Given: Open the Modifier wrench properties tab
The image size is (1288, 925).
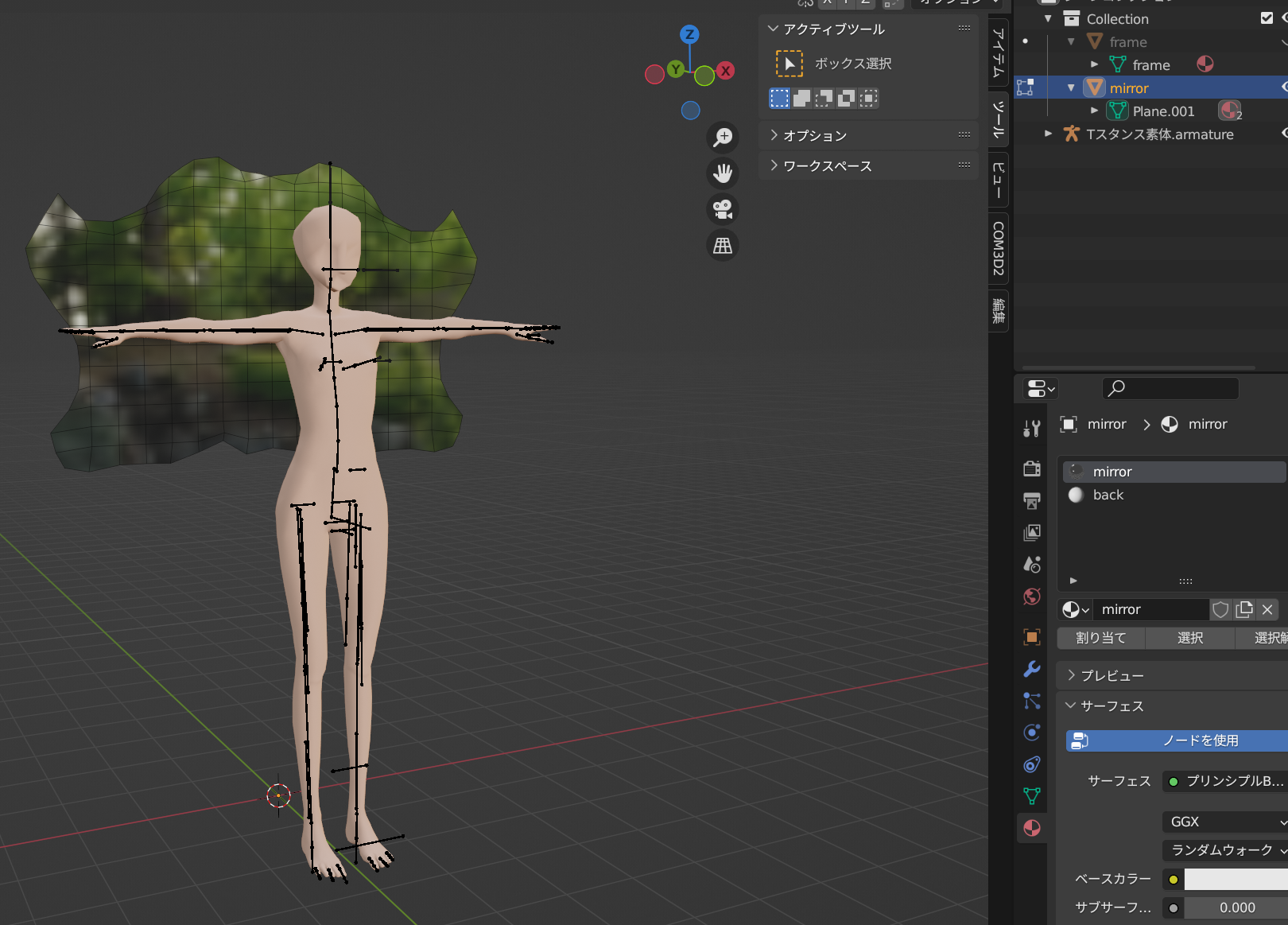Looking at the screenshot, I should (x=1032, y=669).
